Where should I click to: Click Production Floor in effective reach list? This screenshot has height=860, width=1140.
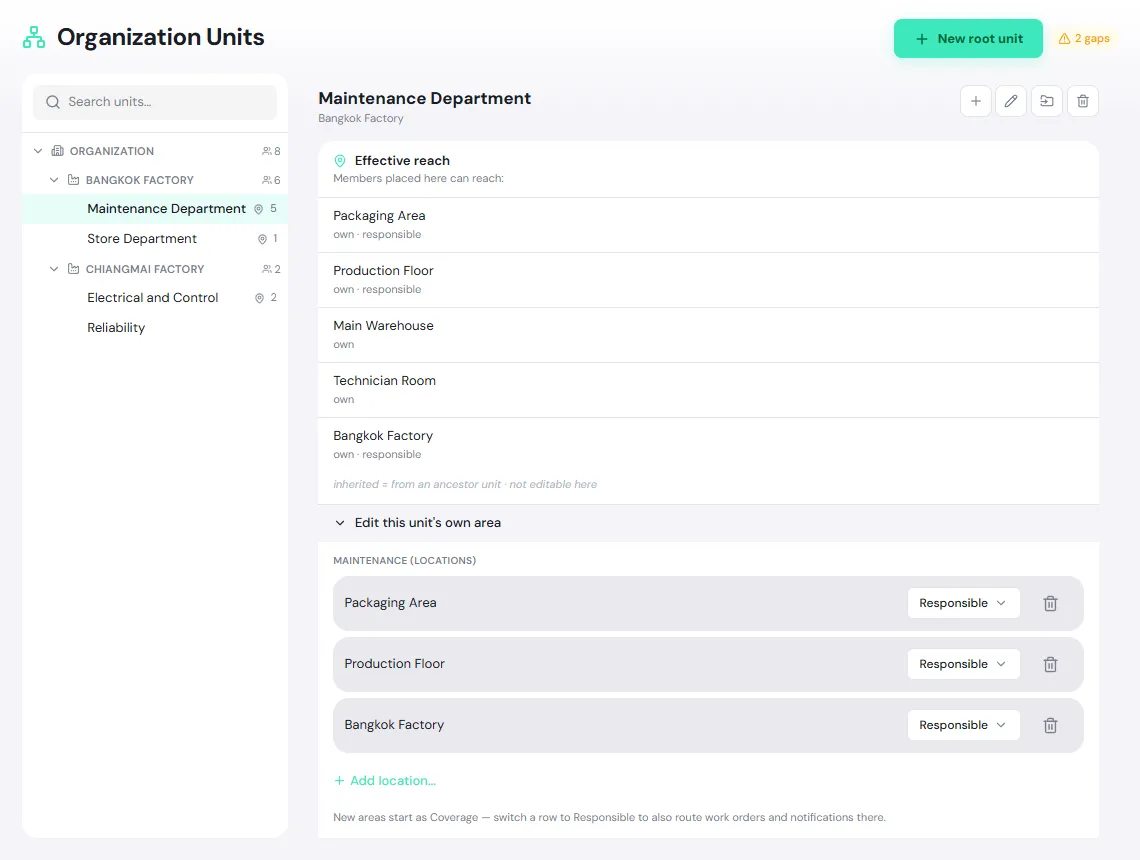point(708,280)
